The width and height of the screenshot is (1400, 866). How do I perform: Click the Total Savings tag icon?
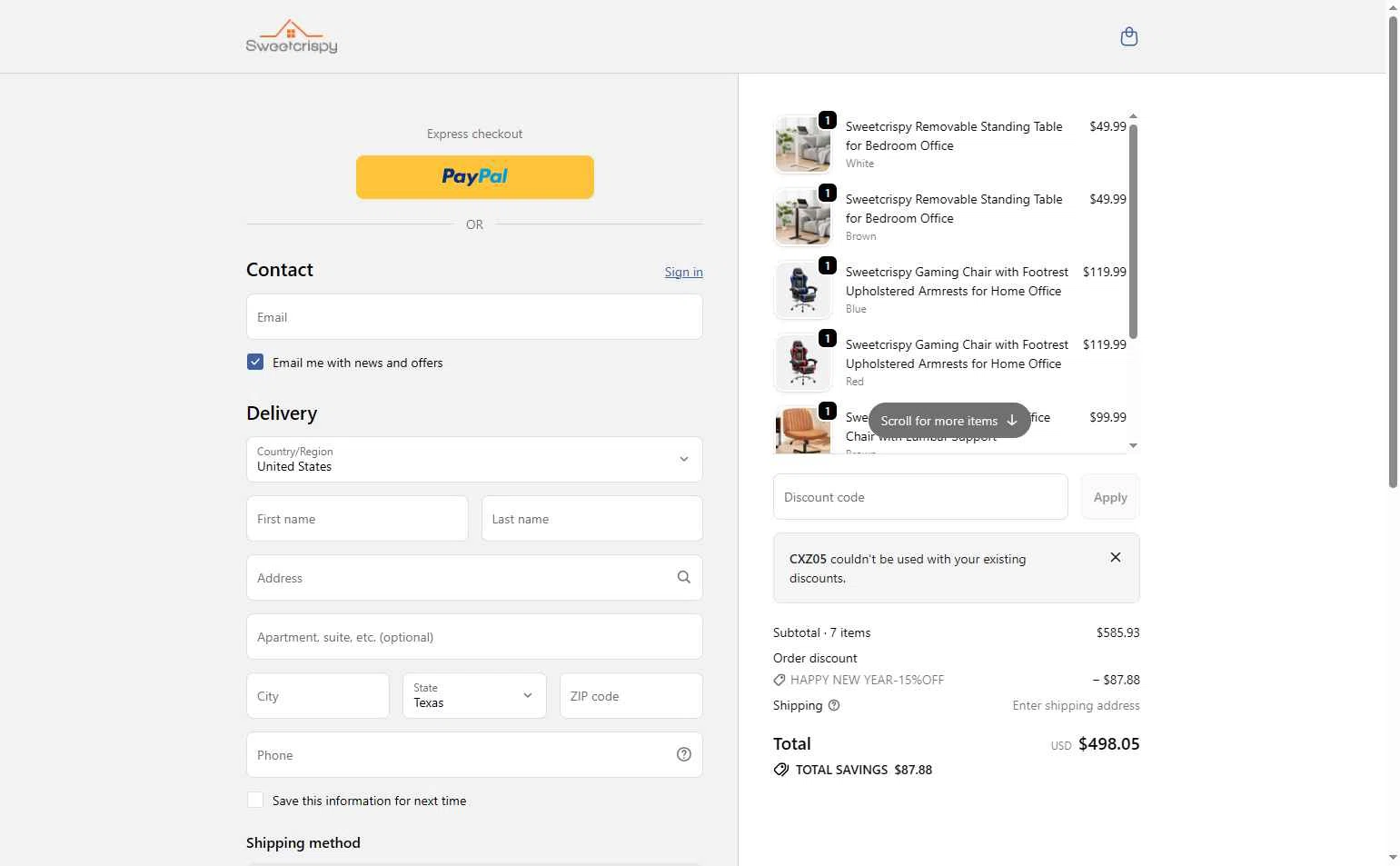(x=781, y=770)
